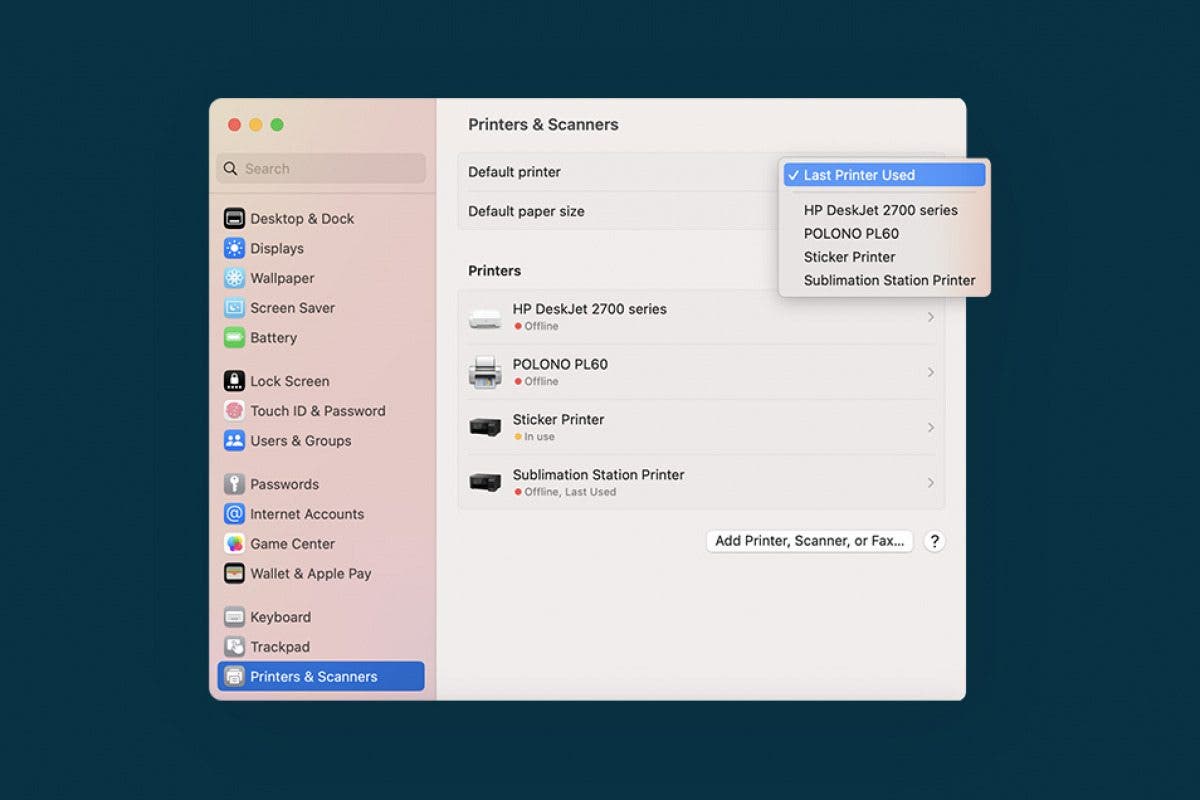Expand Sticker Printer row chevron

(930, 428)
